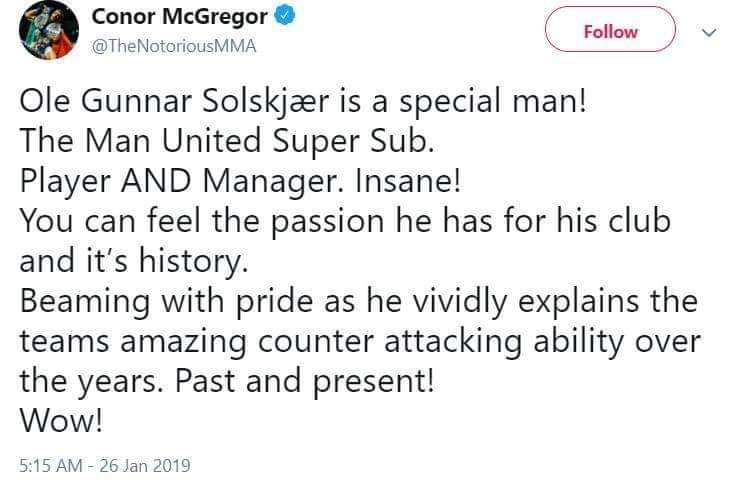Select the 'The Man United Super Sub.' line
This screenshot has height=486, width=737.
coord(228,141)
